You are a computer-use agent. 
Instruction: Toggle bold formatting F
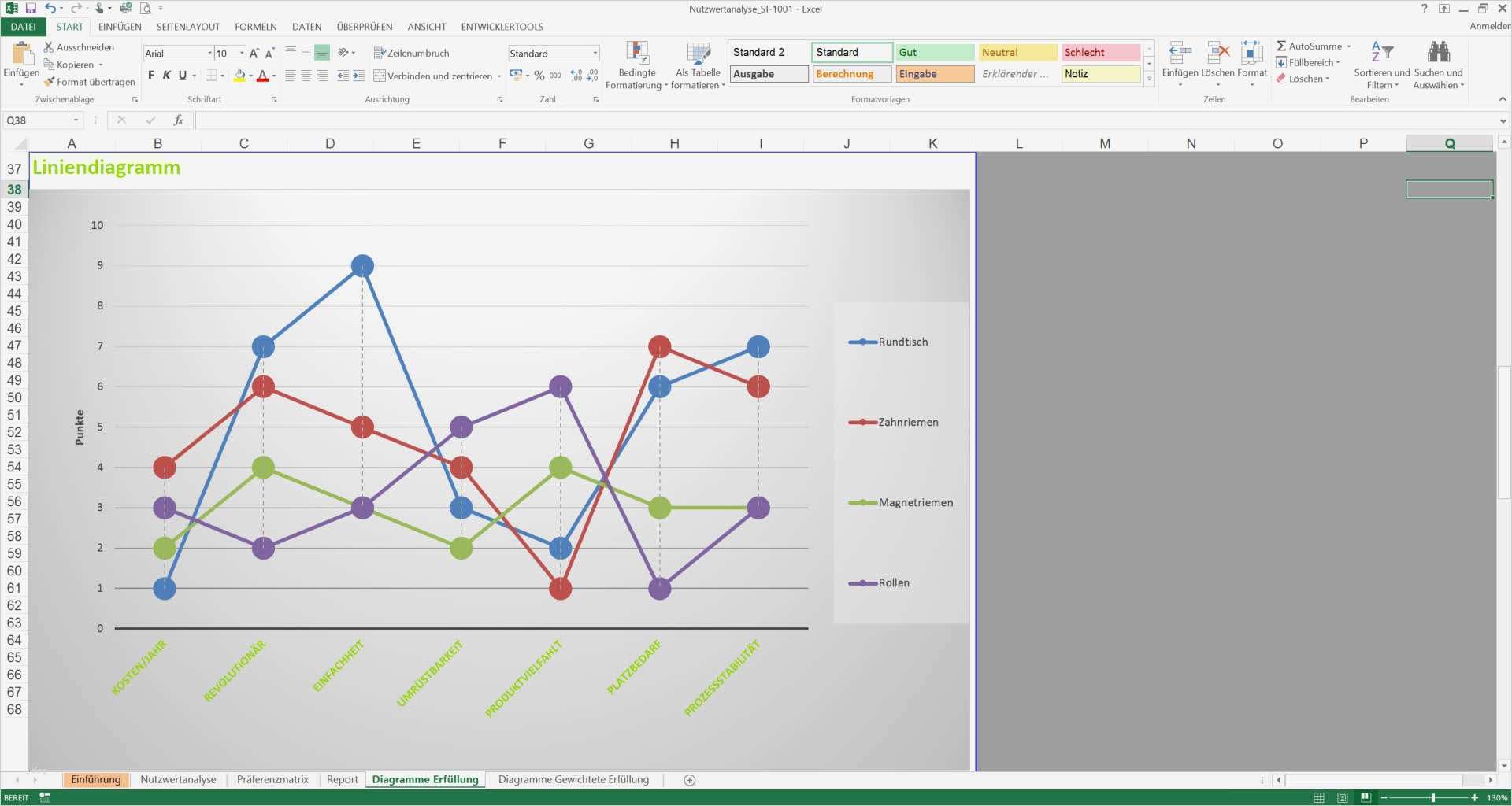click(x=151, y=76)
